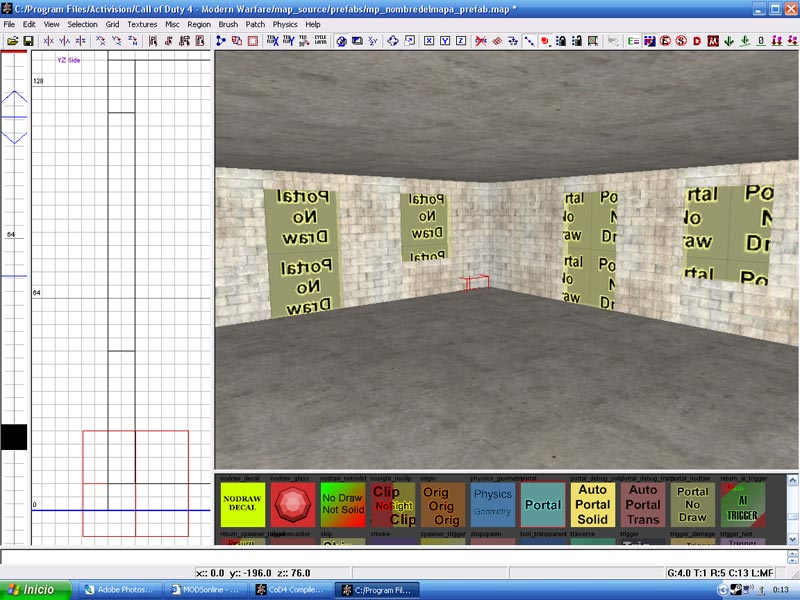Click the red entity box in 3D view

[x=474, y=283]
